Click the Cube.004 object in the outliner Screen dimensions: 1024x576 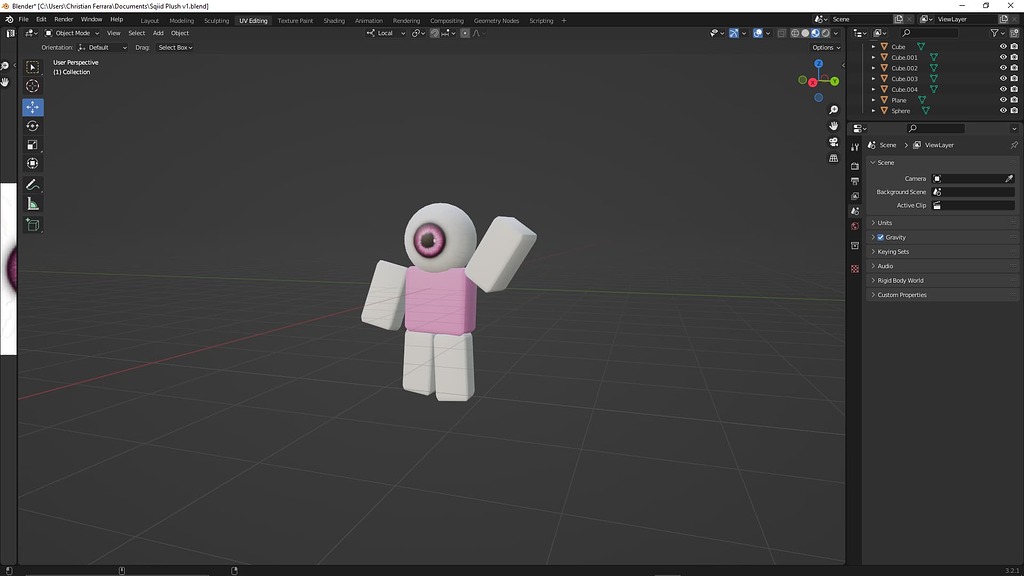(x=905, y=89)
